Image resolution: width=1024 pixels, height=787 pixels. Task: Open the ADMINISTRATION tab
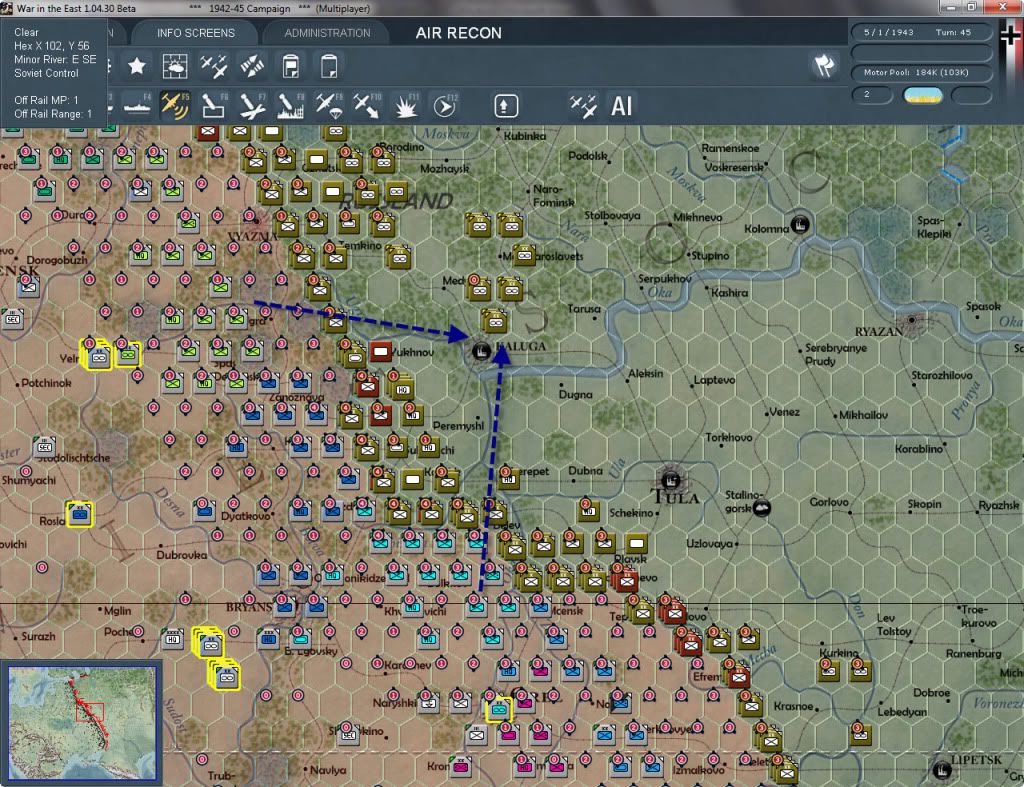(x=327, y=33)
